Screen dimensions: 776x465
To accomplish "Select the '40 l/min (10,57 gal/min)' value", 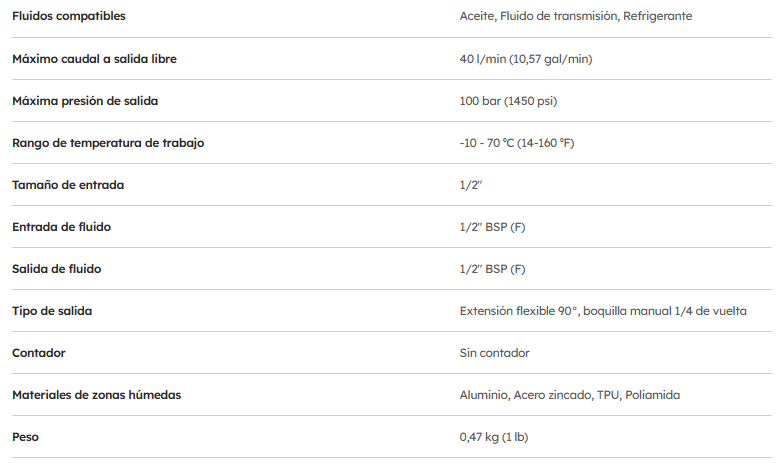I will click(x=525, y=59).
